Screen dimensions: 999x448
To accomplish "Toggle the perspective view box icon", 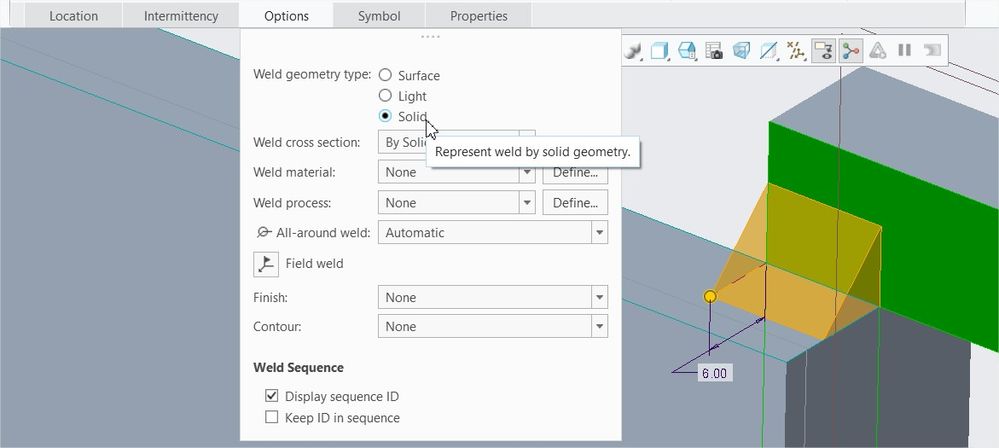I will [741, 50].
